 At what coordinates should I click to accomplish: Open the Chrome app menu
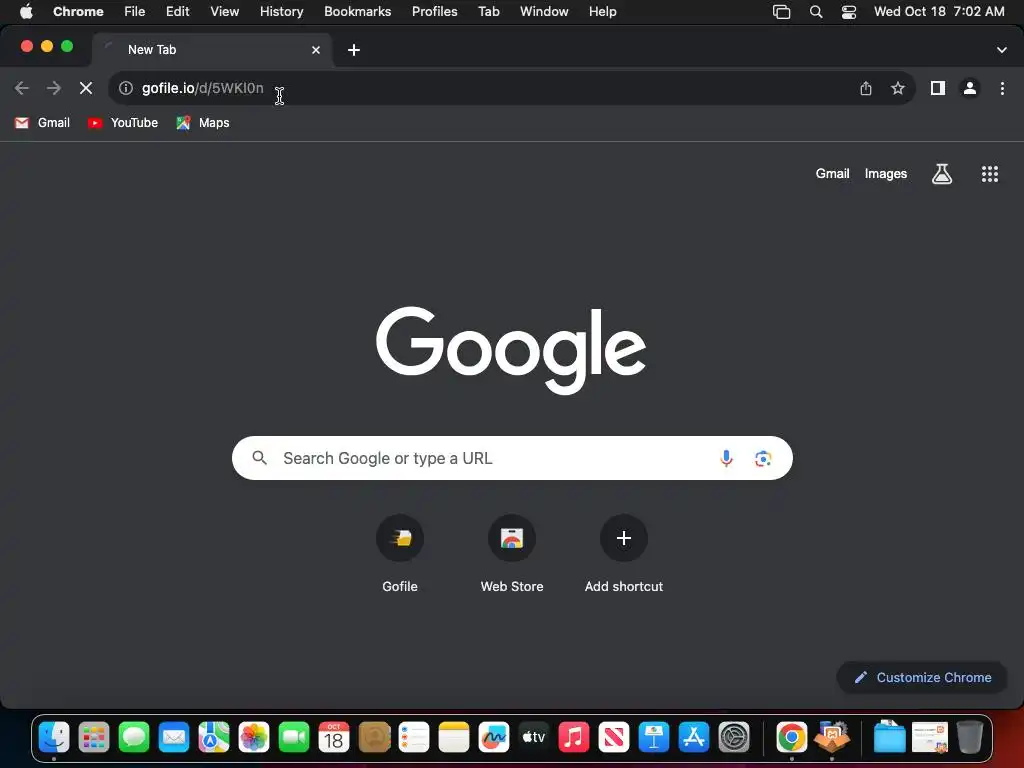pyautogui.click(x=78, y=12)
